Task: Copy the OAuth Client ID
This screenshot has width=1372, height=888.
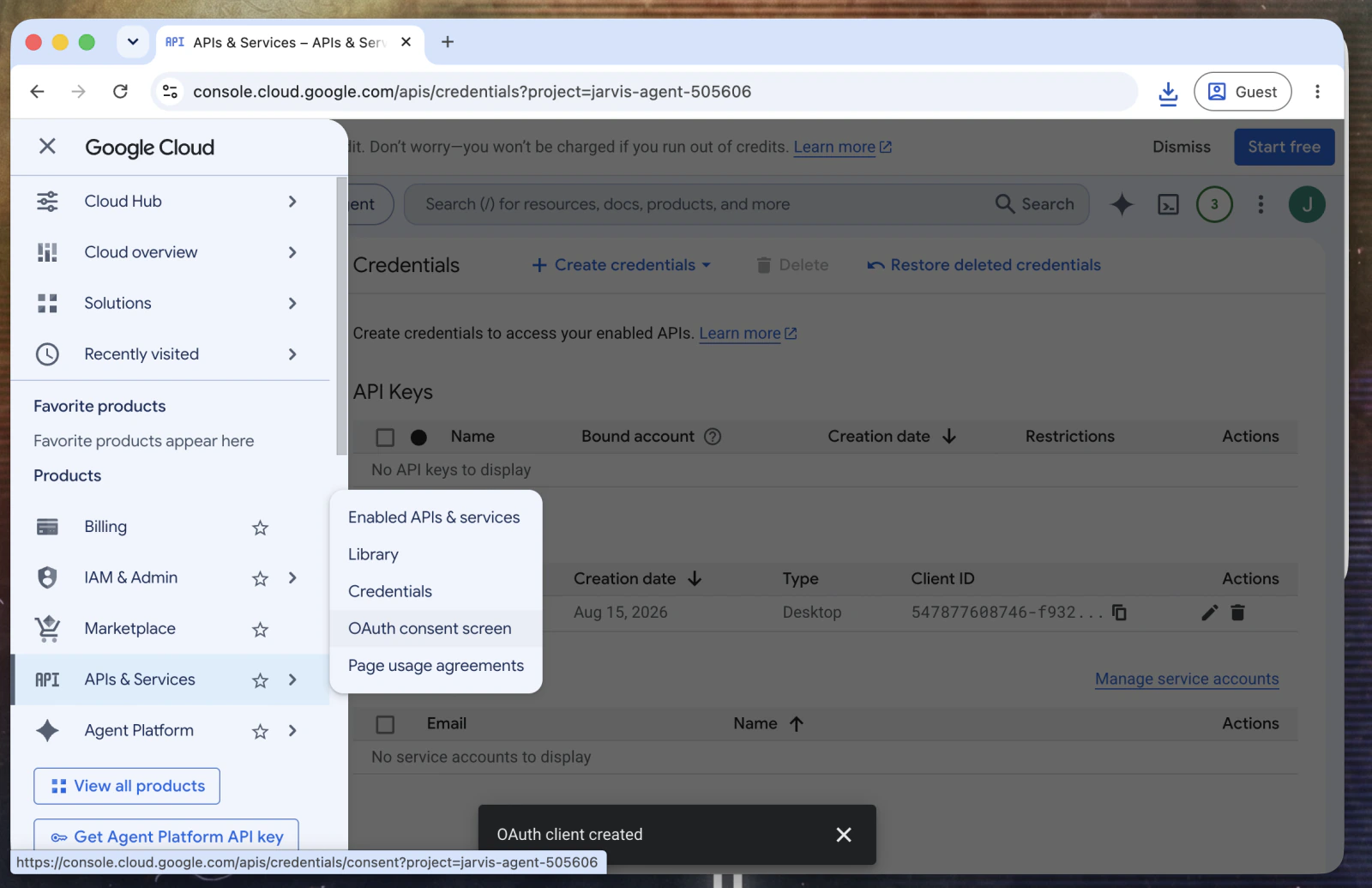Action: click(1119, 613)
